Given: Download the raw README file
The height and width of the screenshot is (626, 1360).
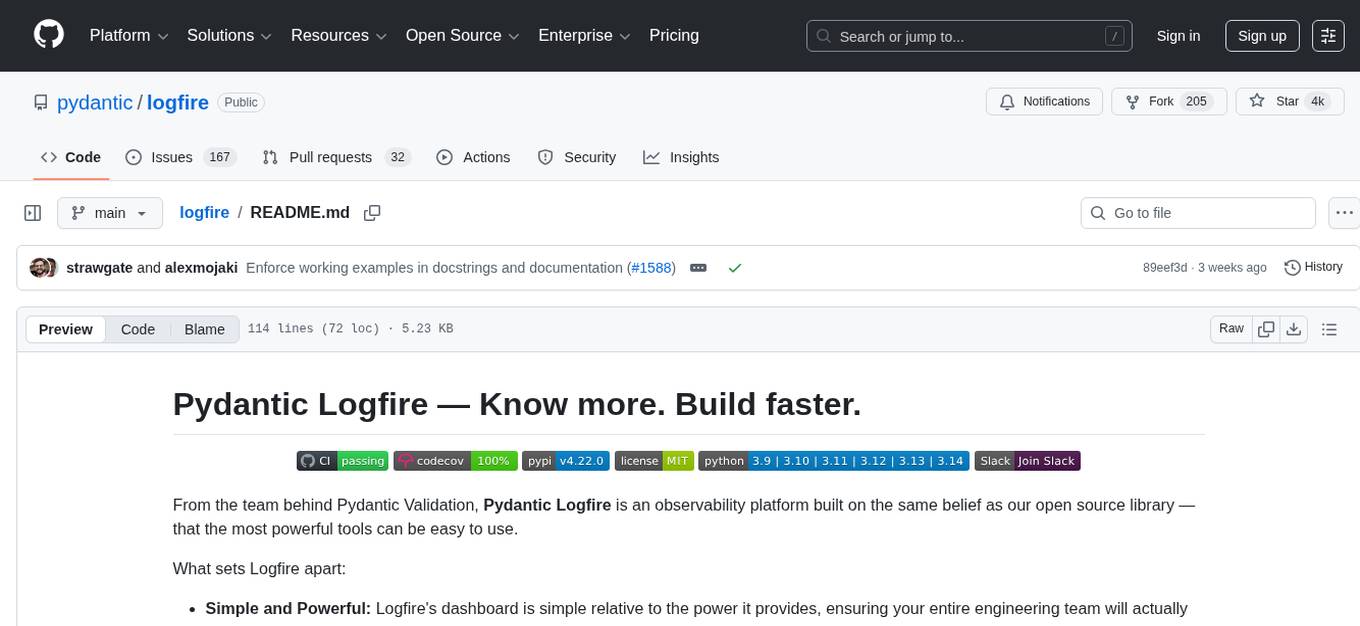Looking at the screenshot, I should coord(1294,328).
